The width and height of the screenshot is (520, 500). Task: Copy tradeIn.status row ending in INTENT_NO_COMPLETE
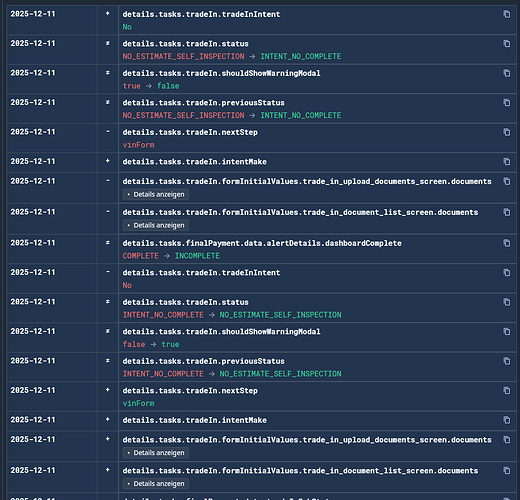coord(507,44)
